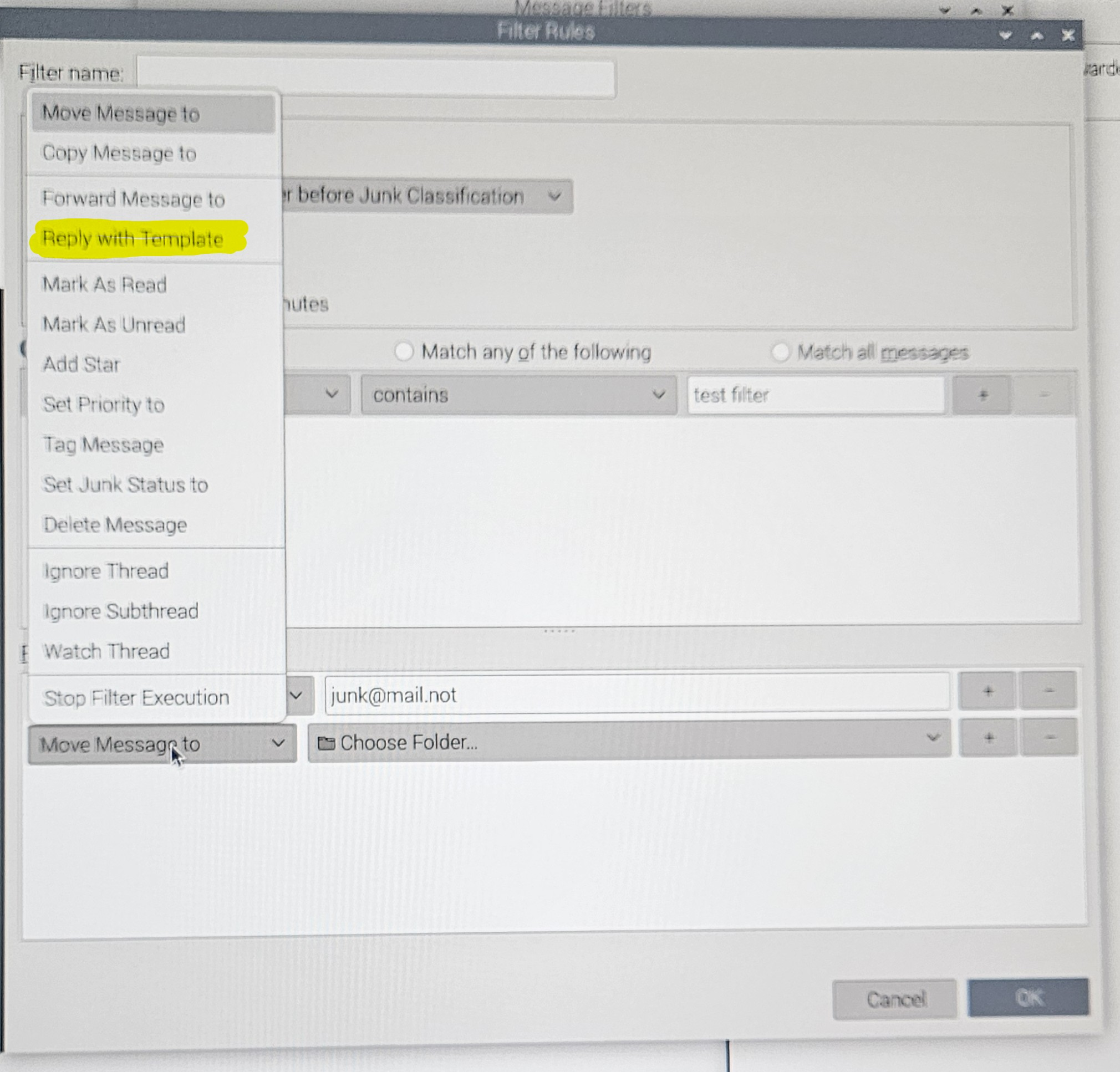Image resolution: width=1120 pixels, height=1072 pixels.
Task: Open the 'contains' condition dropdown
Action: (x=518, y=395)
